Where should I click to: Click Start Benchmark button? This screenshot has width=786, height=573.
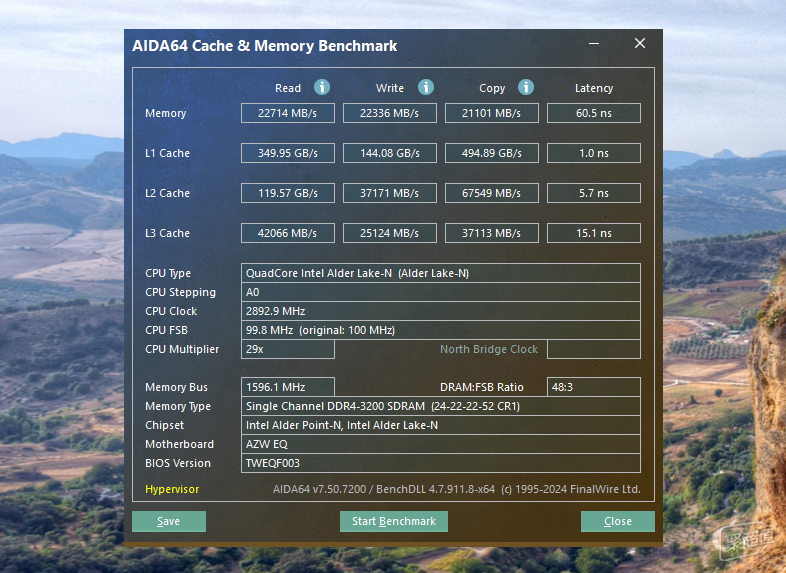coord(394,521)
